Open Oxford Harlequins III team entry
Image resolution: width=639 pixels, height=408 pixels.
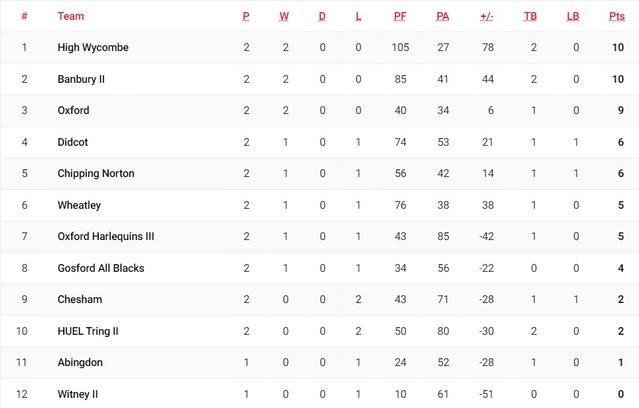(x=106, y=236)
